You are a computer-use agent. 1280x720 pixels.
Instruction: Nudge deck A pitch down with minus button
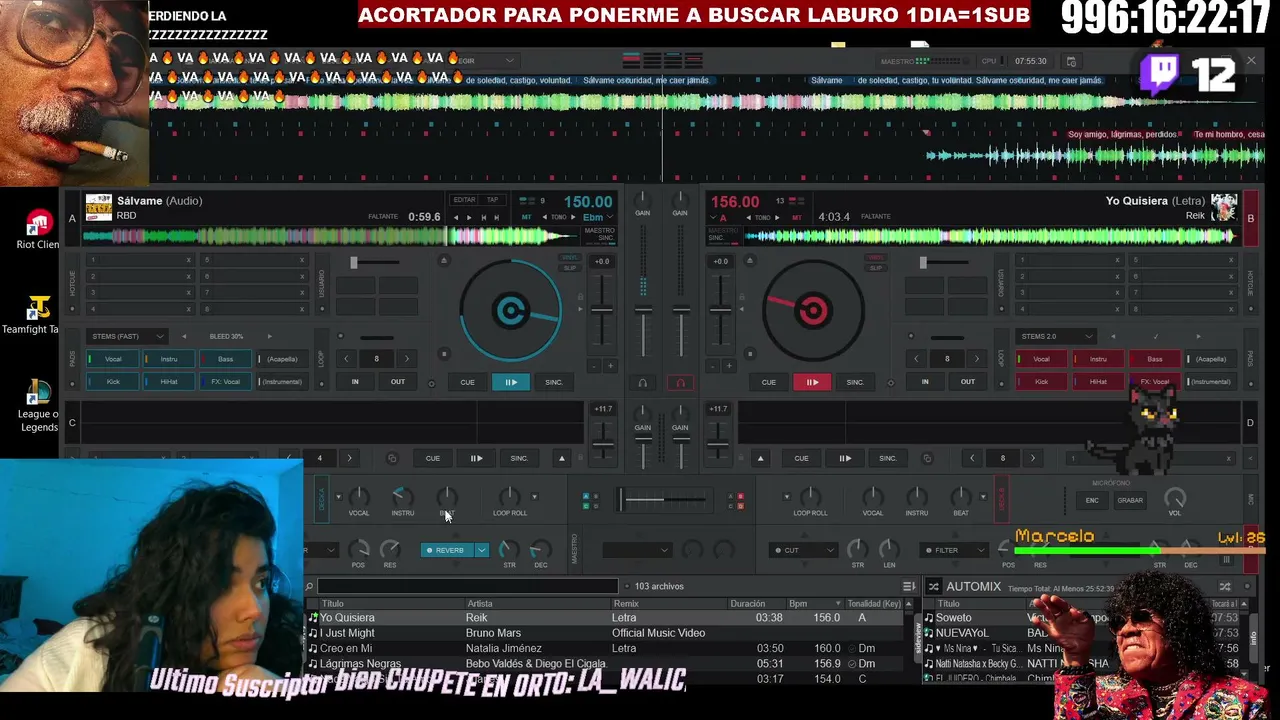click(x=592, y=366)
